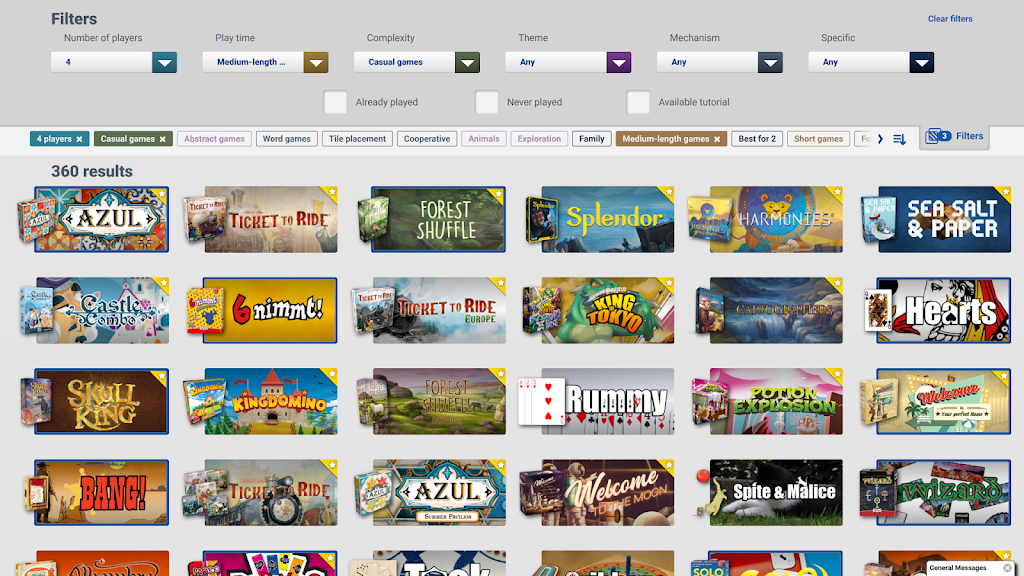Select the Best for 2 tag
Viewport: 1024px width, 576px height.
(x=757, y=139)
